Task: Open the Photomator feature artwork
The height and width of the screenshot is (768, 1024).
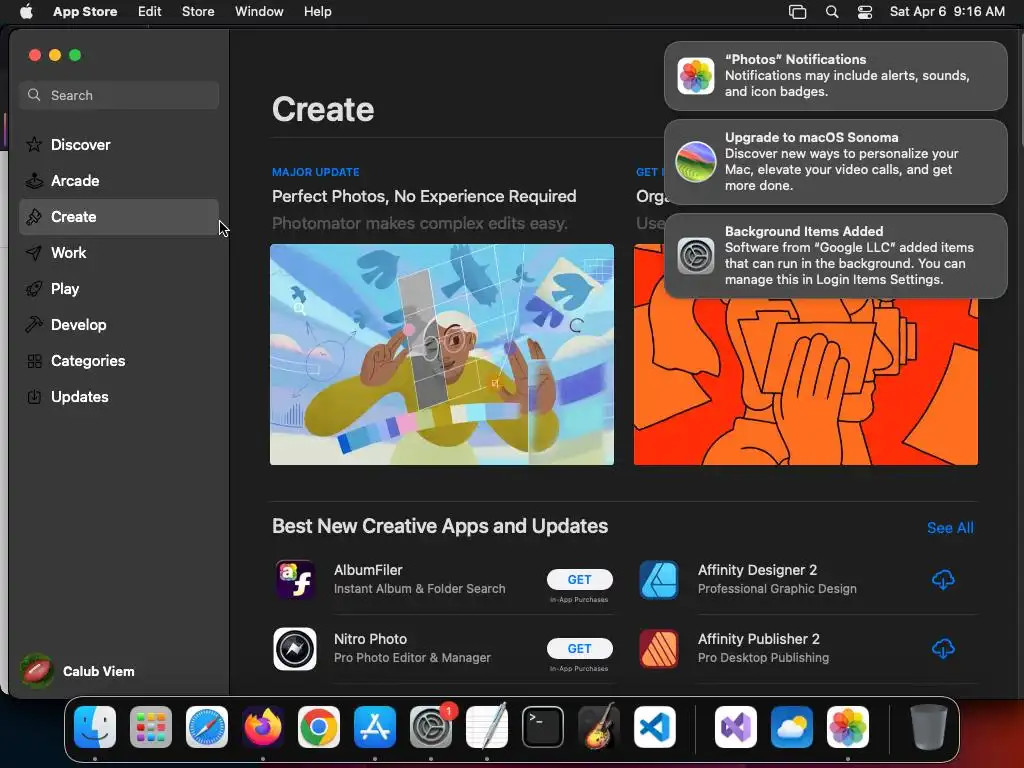Action: 442,355
